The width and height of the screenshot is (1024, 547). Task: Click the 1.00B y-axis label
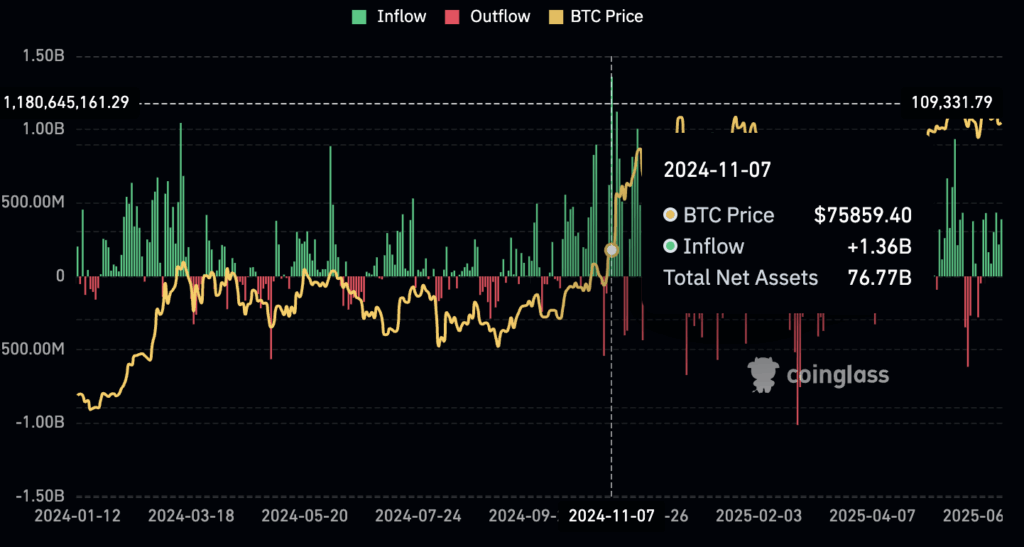[x=42, y=129]
